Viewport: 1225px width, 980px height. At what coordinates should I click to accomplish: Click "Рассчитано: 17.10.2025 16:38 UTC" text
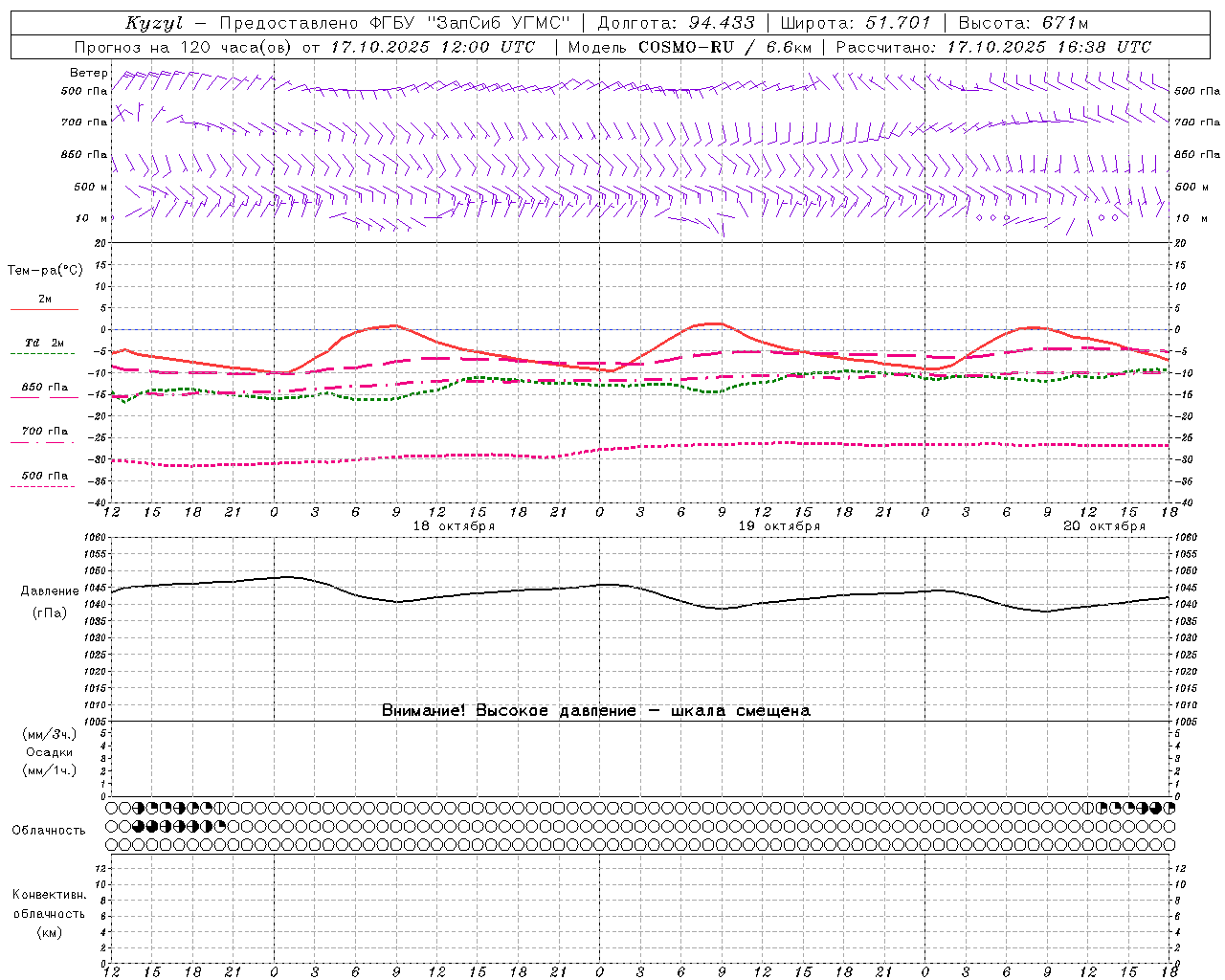[993, 47]
